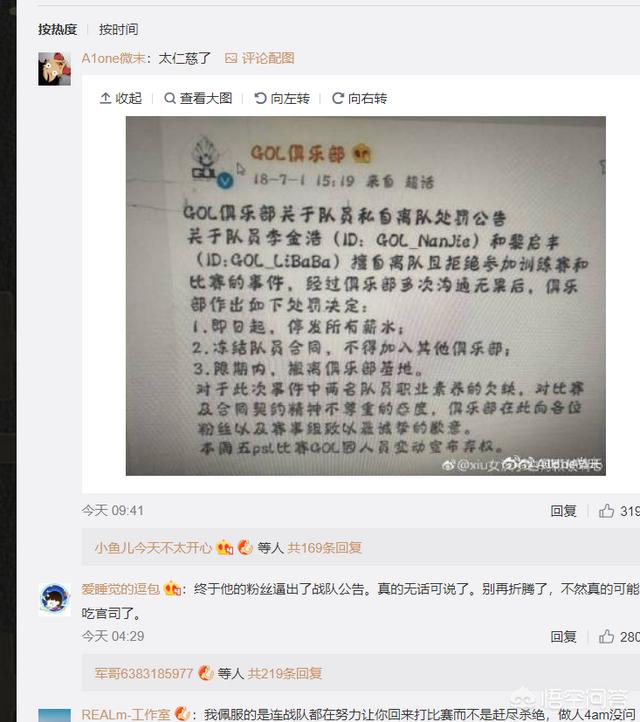Sort comments by 按热度
Viewport: 640px width, 722px height.
(x=58, y=29)
